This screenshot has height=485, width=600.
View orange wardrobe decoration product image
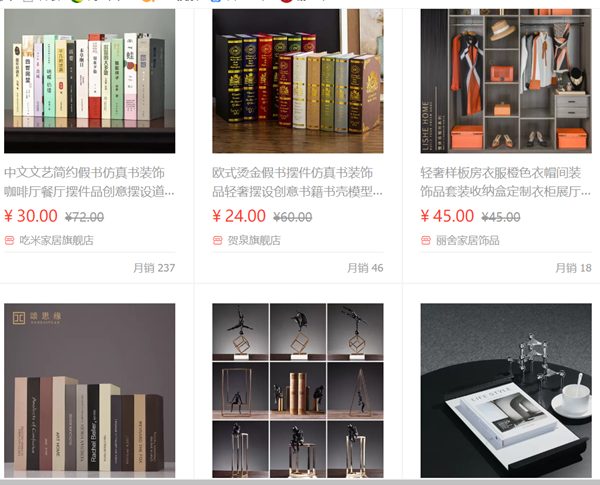tap(506, 81)
